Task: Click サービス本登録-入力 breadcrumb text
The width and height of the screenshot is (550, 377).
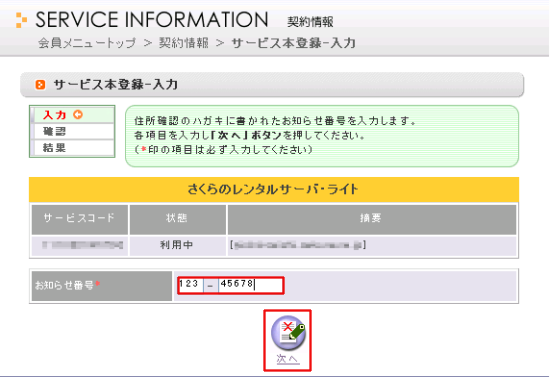Action: 294,43
